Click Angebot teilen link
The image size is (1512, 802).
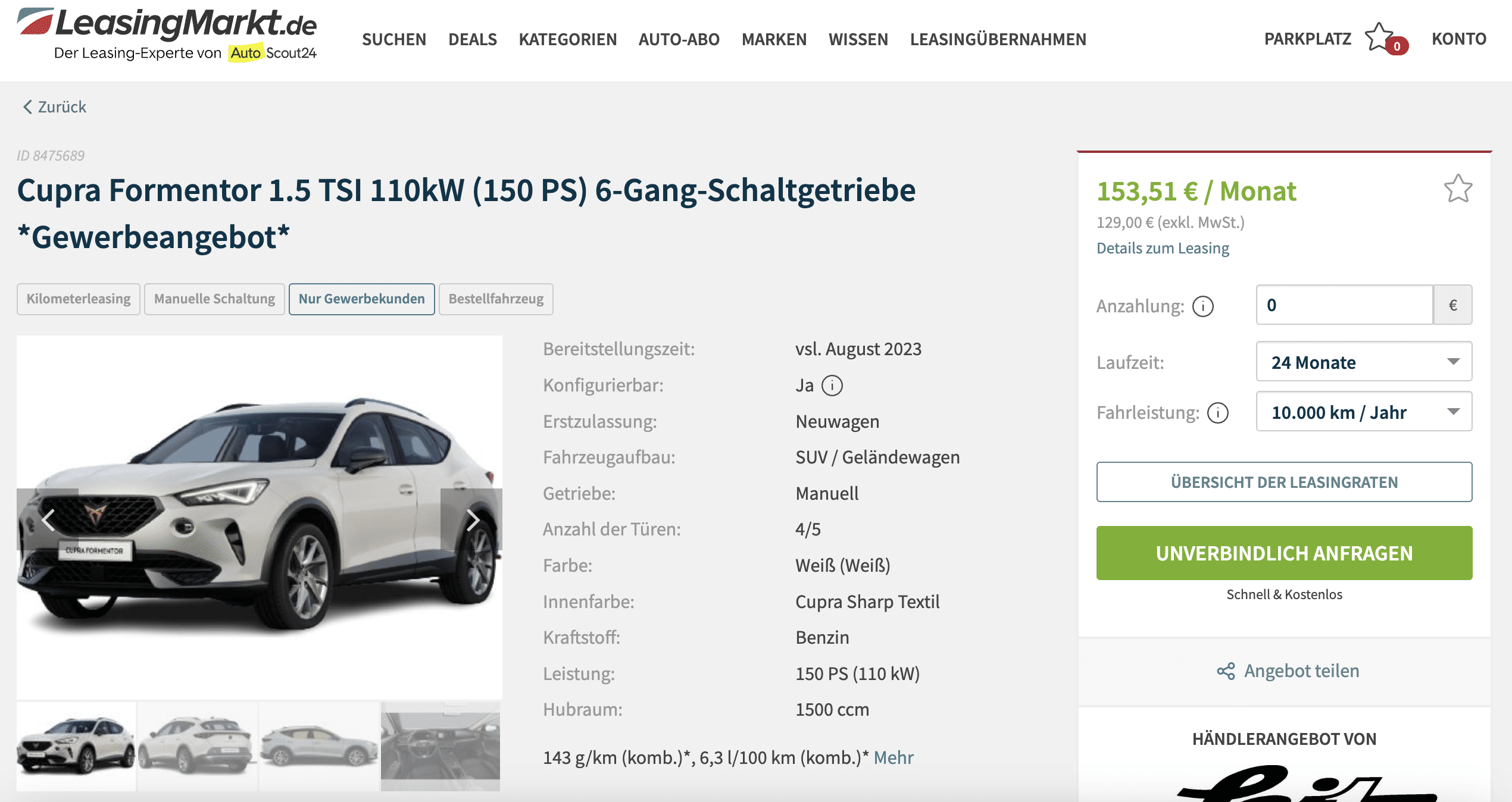pyautogui.click(x=1302, y=671)
